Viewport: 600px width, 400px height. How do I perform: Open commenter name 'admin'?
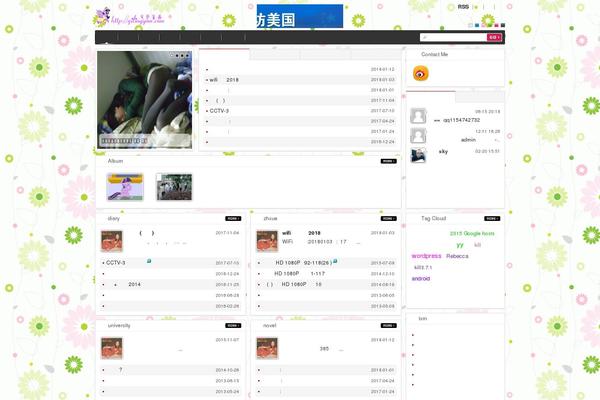[468, 140]
